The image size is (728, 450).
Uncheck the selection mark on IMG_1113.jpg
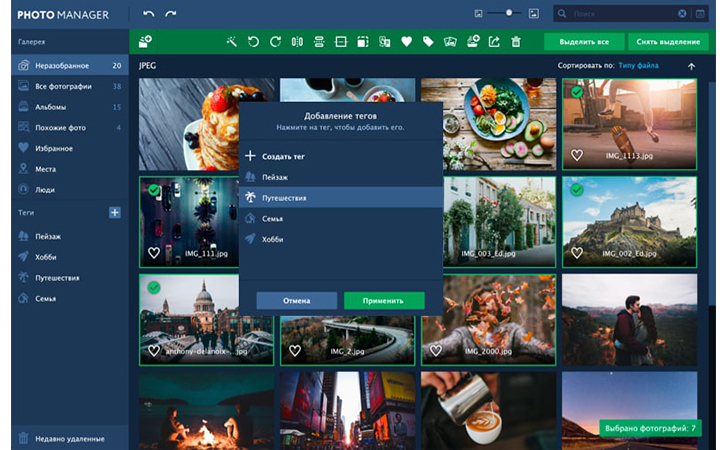[577, 92]
